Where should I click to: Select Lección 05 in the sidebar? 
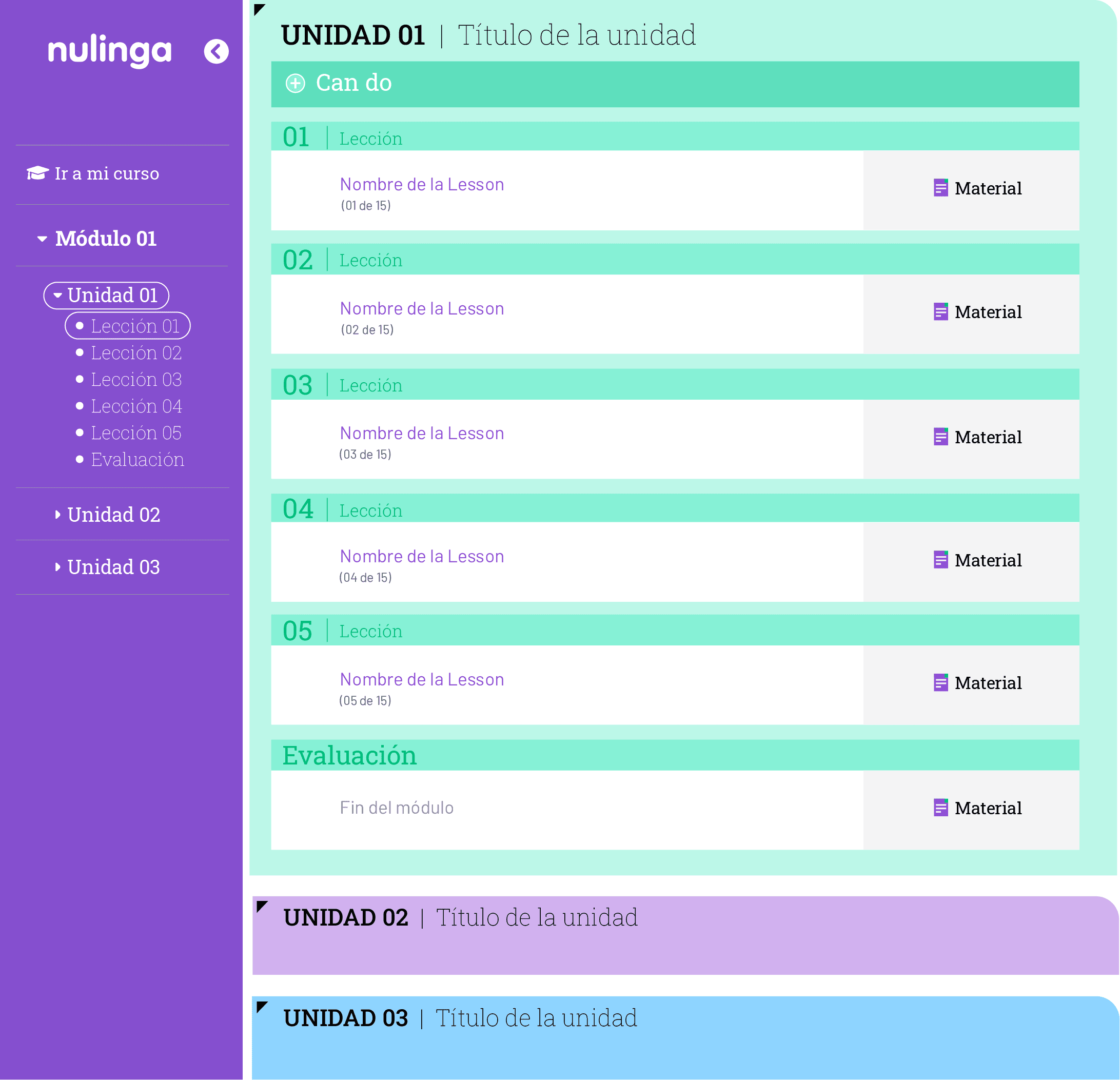point(129,433)
